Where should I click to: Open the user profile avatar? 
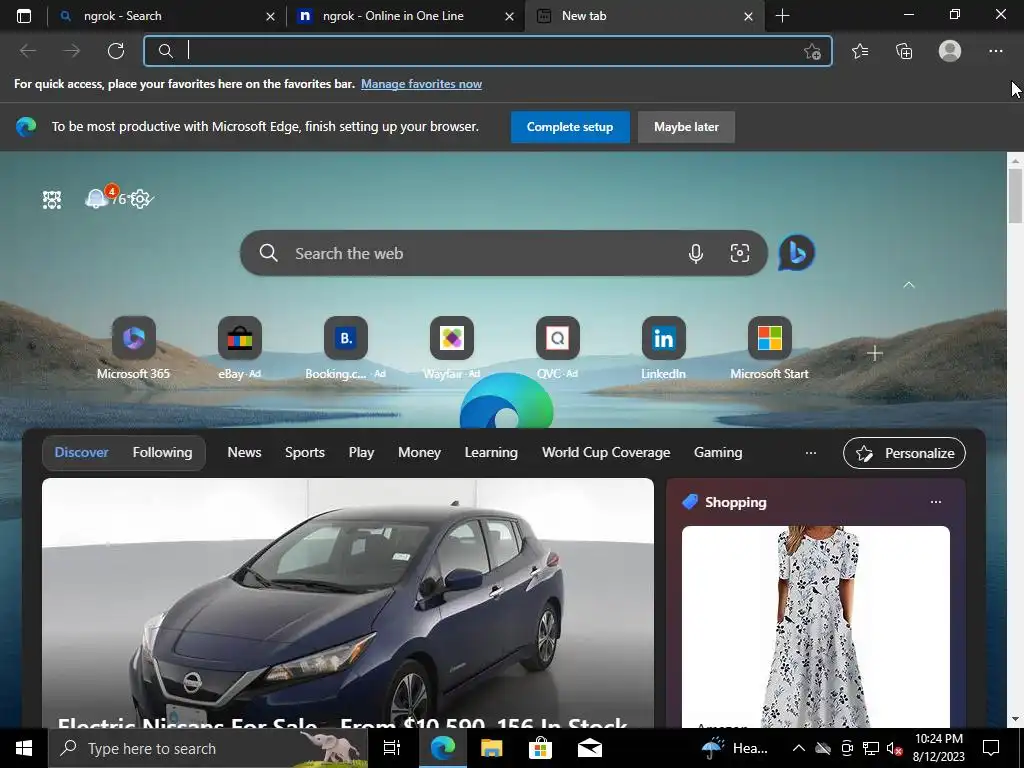point(950,51)
